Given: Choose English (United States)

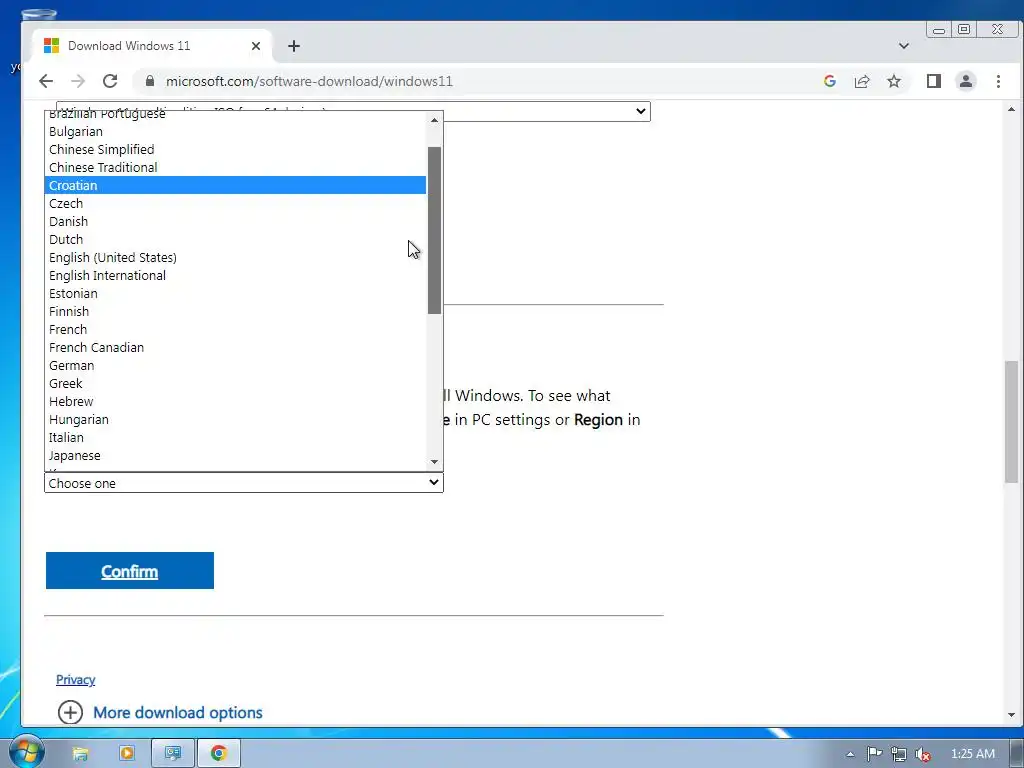Looking at the screenshot, I should click(235, 257).
